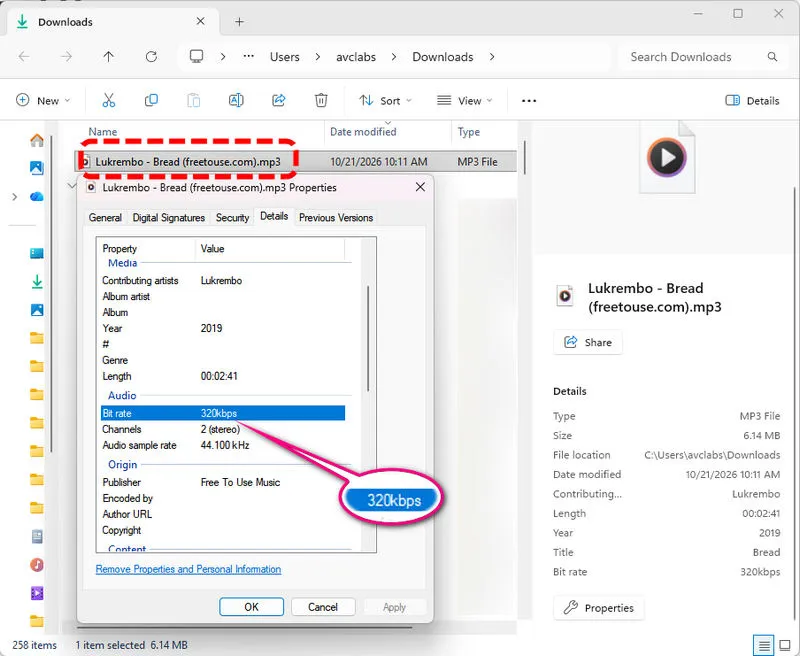
Task: Click the Share button in the details pane
Action: (x=588, y=342)
